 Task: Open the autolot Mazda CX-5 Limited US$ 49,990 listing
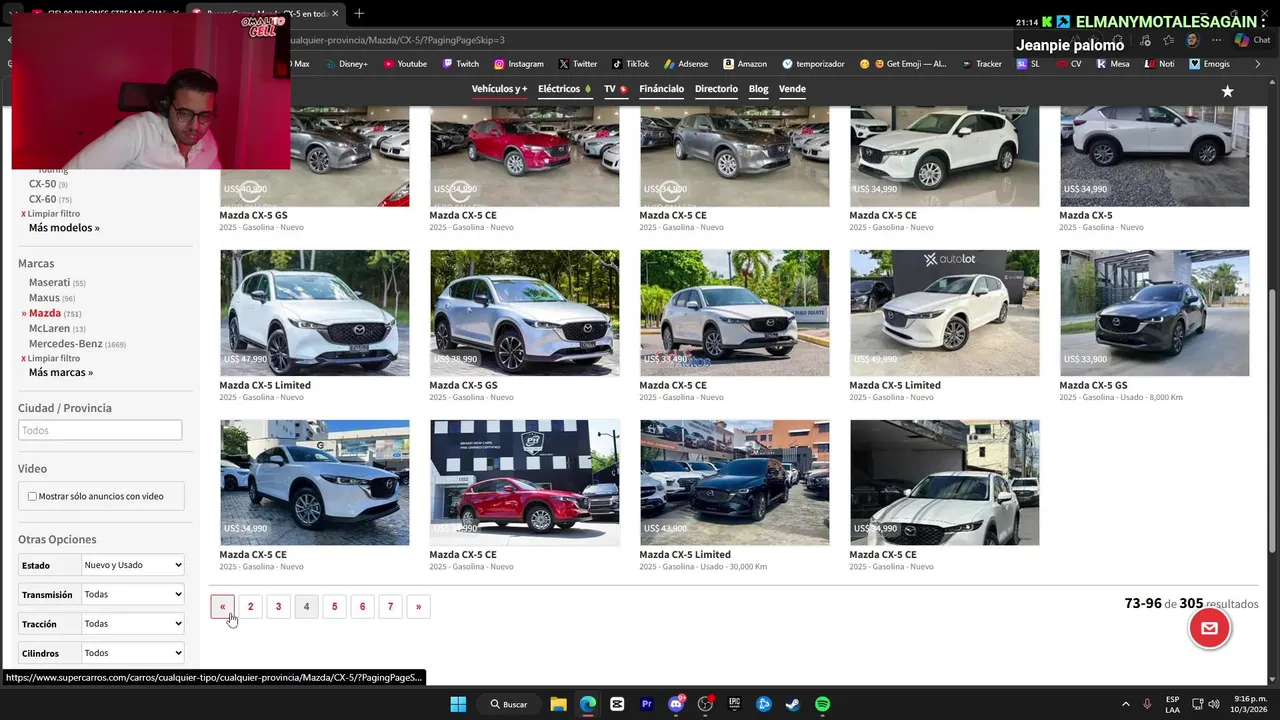point(944,313)
